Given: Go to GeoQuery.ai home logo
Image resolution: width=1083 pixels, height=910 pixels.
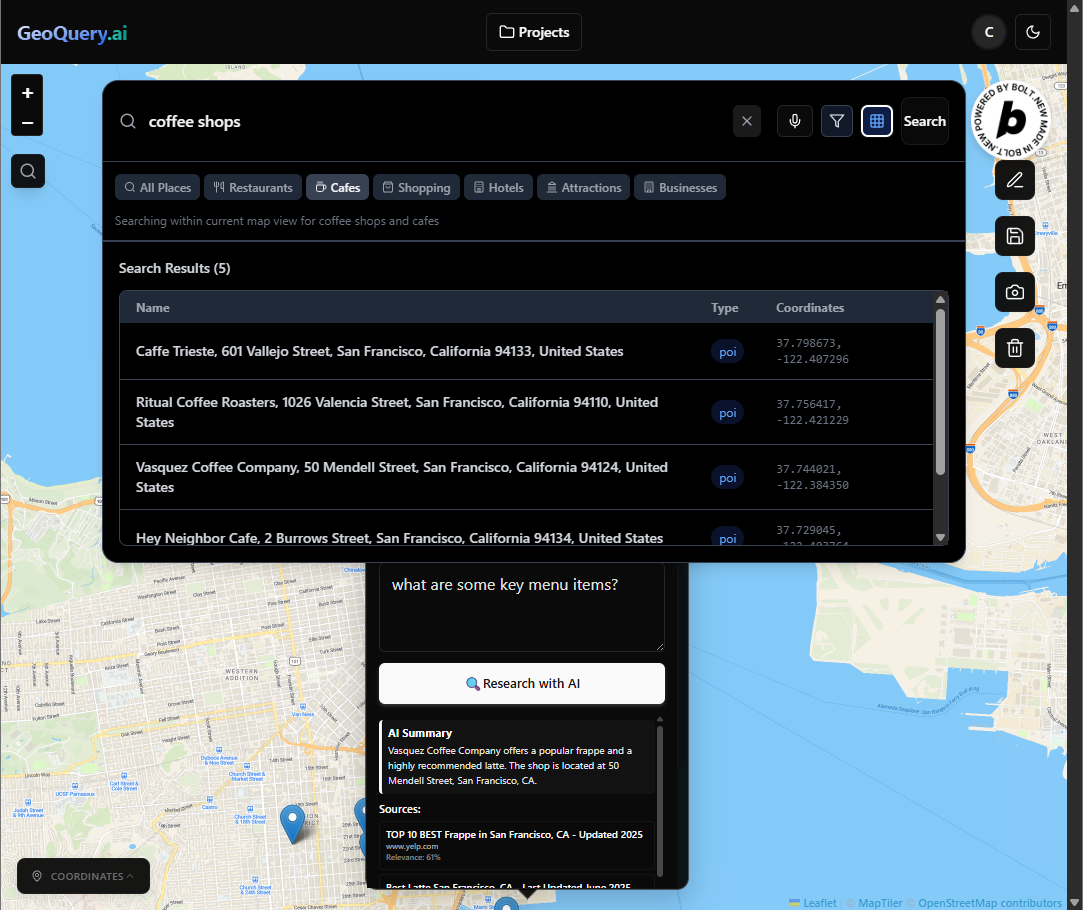Looking at the screenshot, I should [72, 33].
